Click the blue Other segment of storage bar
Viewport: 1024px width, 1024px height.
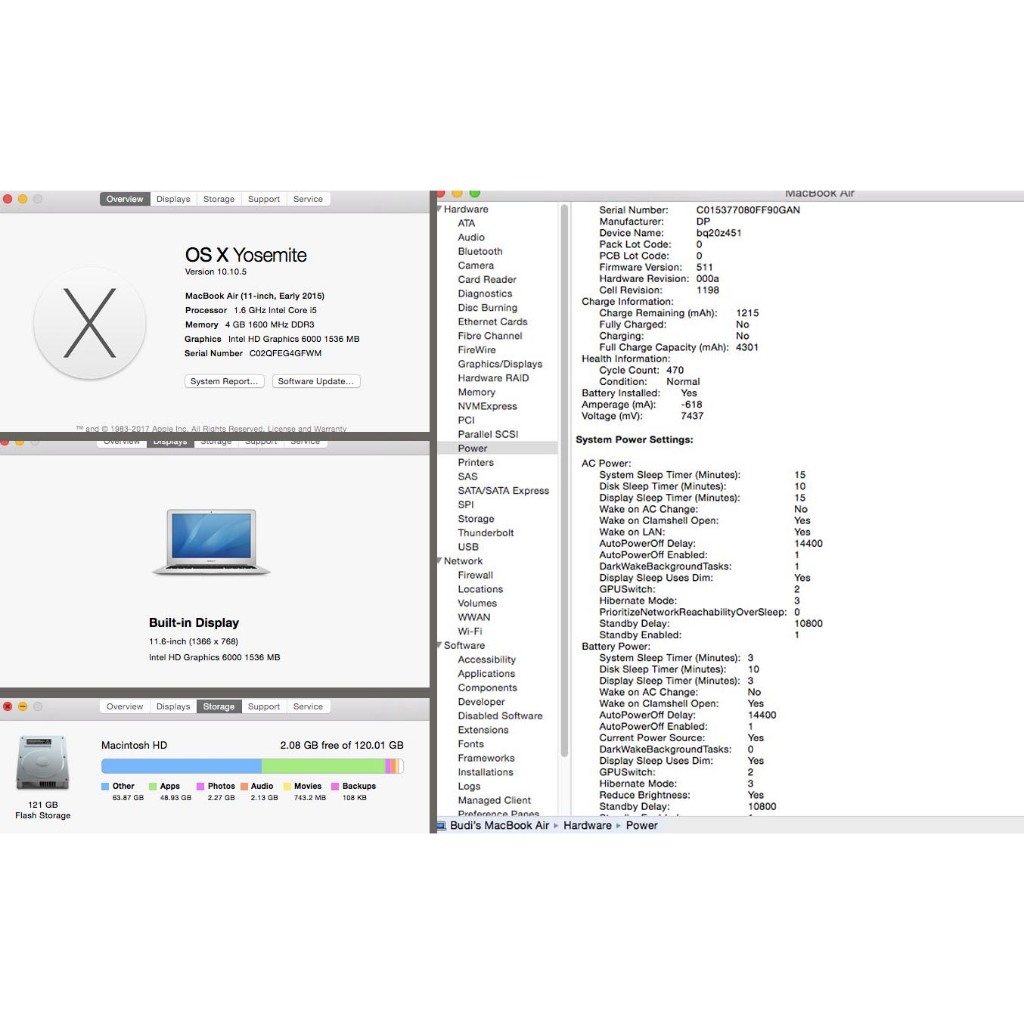pos(182,766)
